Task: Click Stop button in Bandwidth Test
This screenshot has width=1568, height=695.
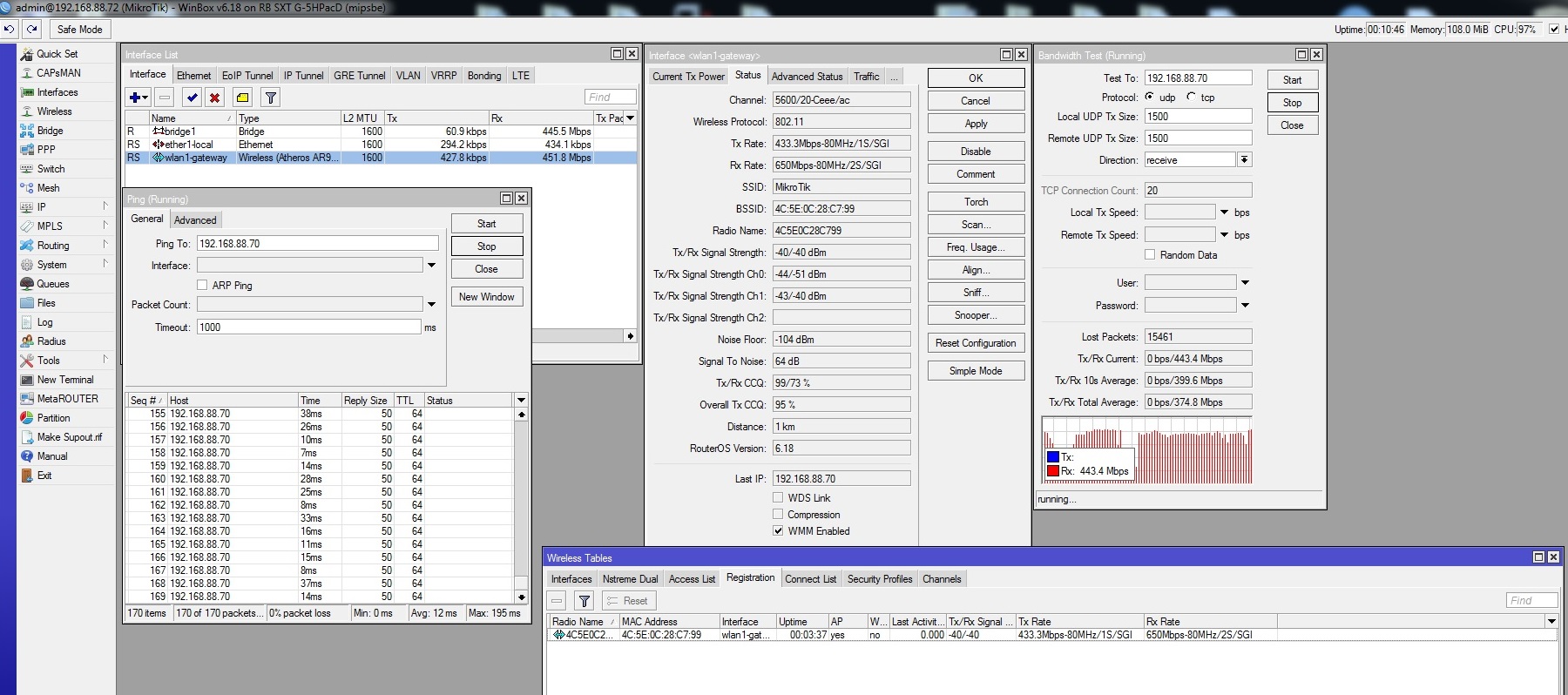Action: [1293, 103]
